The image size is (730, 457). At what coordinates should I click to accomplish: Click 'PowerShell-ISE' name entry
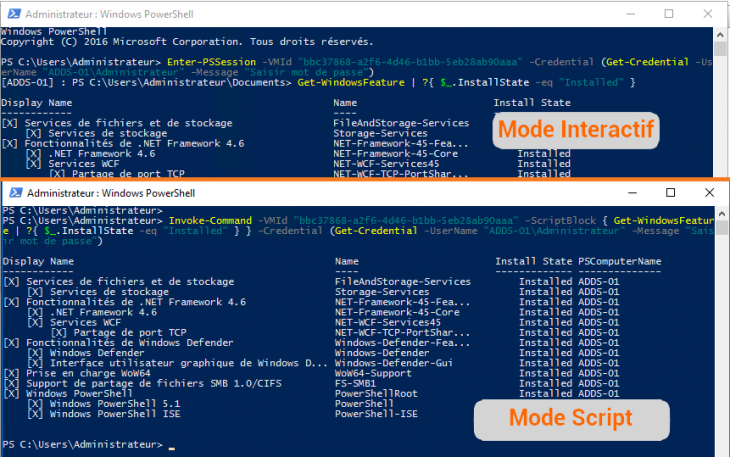376,414
